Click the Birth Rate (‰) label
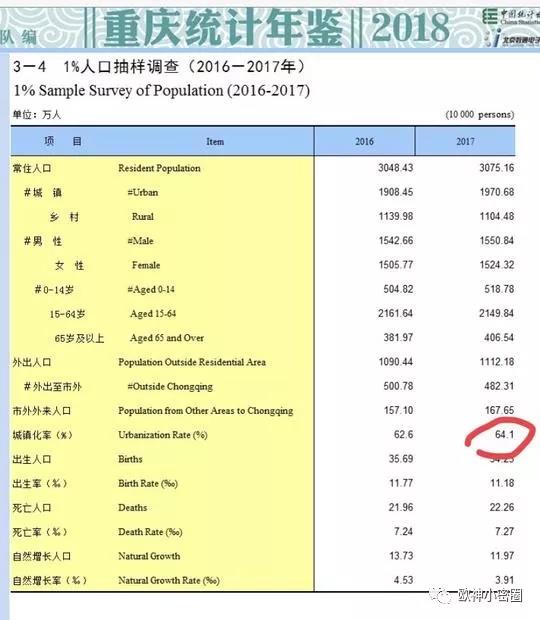 pos(148,484)
